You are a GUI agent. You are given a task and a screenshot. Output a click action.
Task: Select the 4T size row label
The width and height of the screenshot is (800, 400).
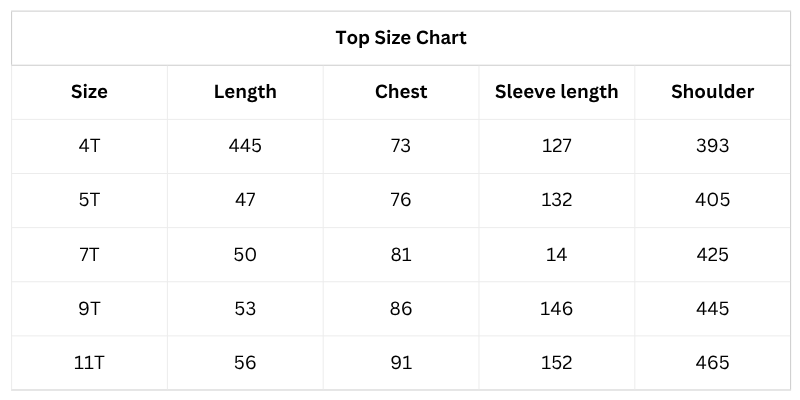89,146
